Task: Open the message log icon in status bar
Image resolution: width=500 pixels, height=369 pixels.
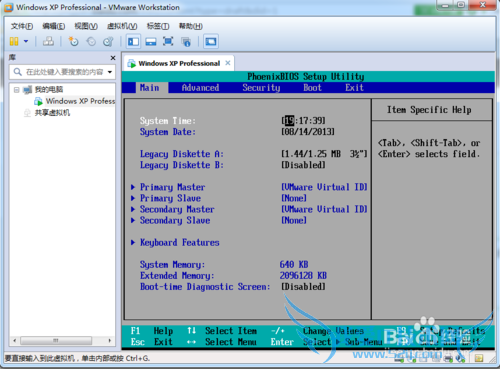Action: [479, 358]
